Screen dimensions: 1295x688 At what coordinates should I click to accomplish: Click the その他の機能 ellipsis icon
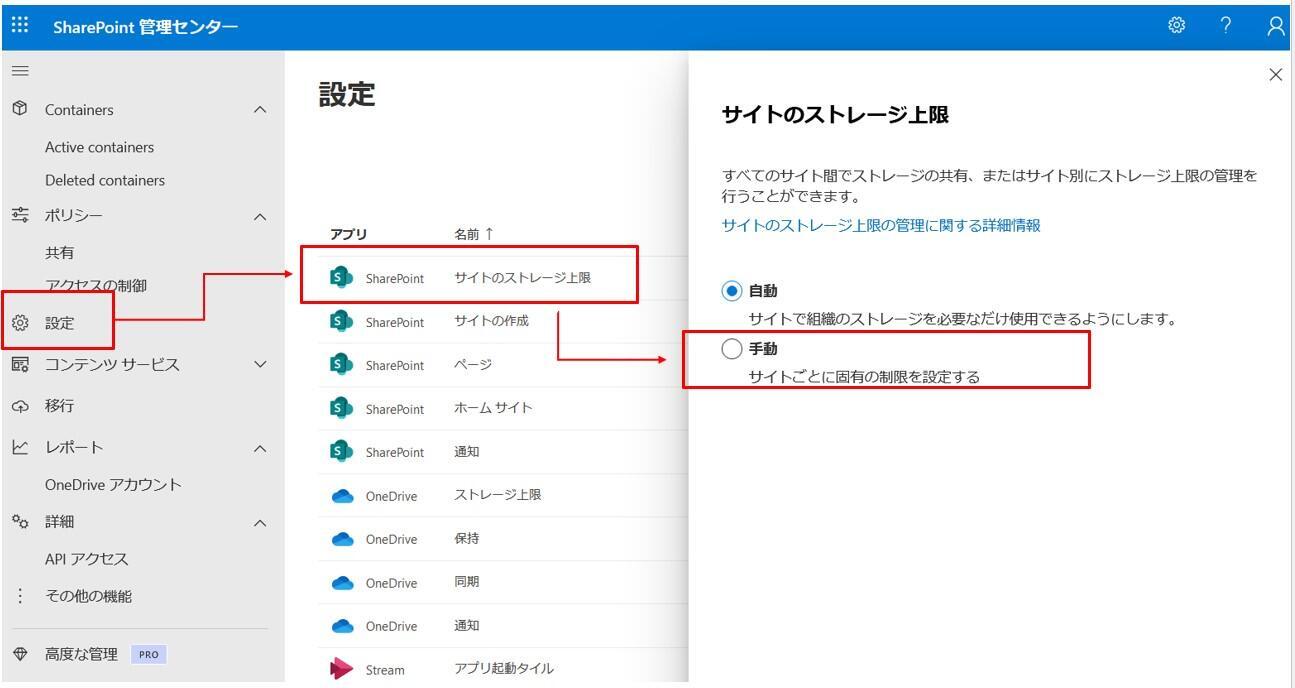click(20, 596)
